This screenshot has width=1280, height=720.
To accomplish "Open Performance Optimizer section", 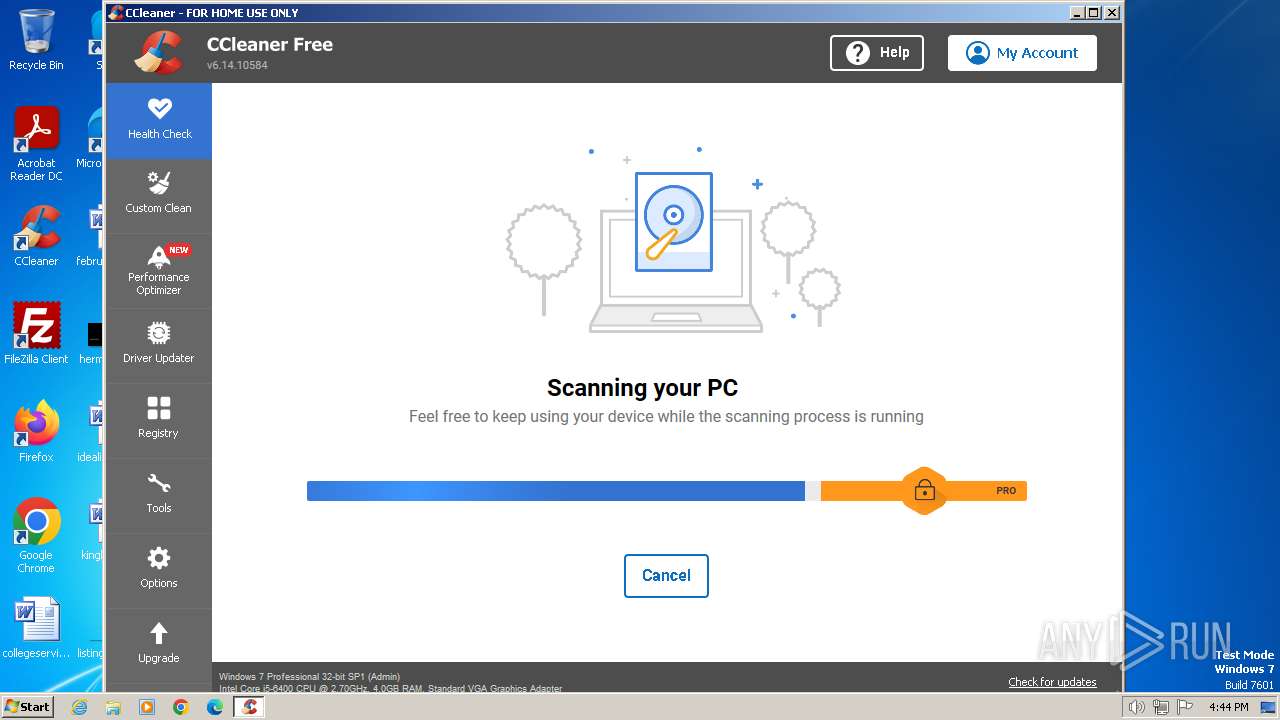I will (159, 270).
